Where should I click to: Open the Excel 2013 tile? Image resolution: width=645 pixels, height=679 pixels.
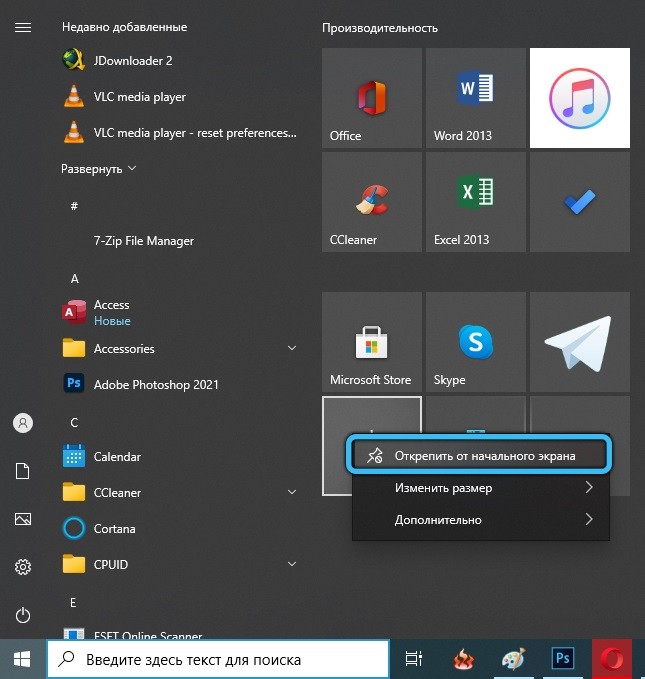[x=476, y=202]
